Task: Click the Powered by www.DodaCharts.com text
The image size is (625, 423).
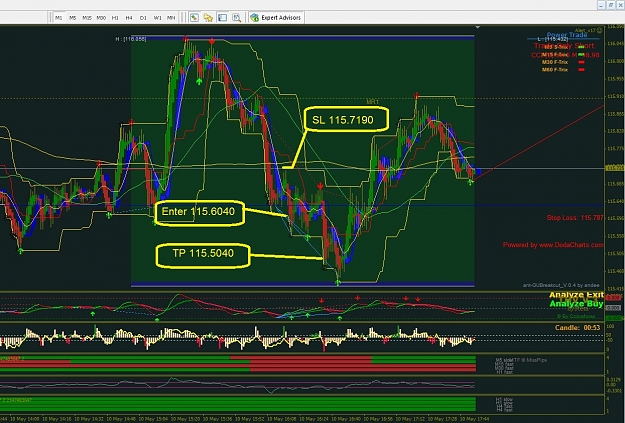Action: pos(553,245)
